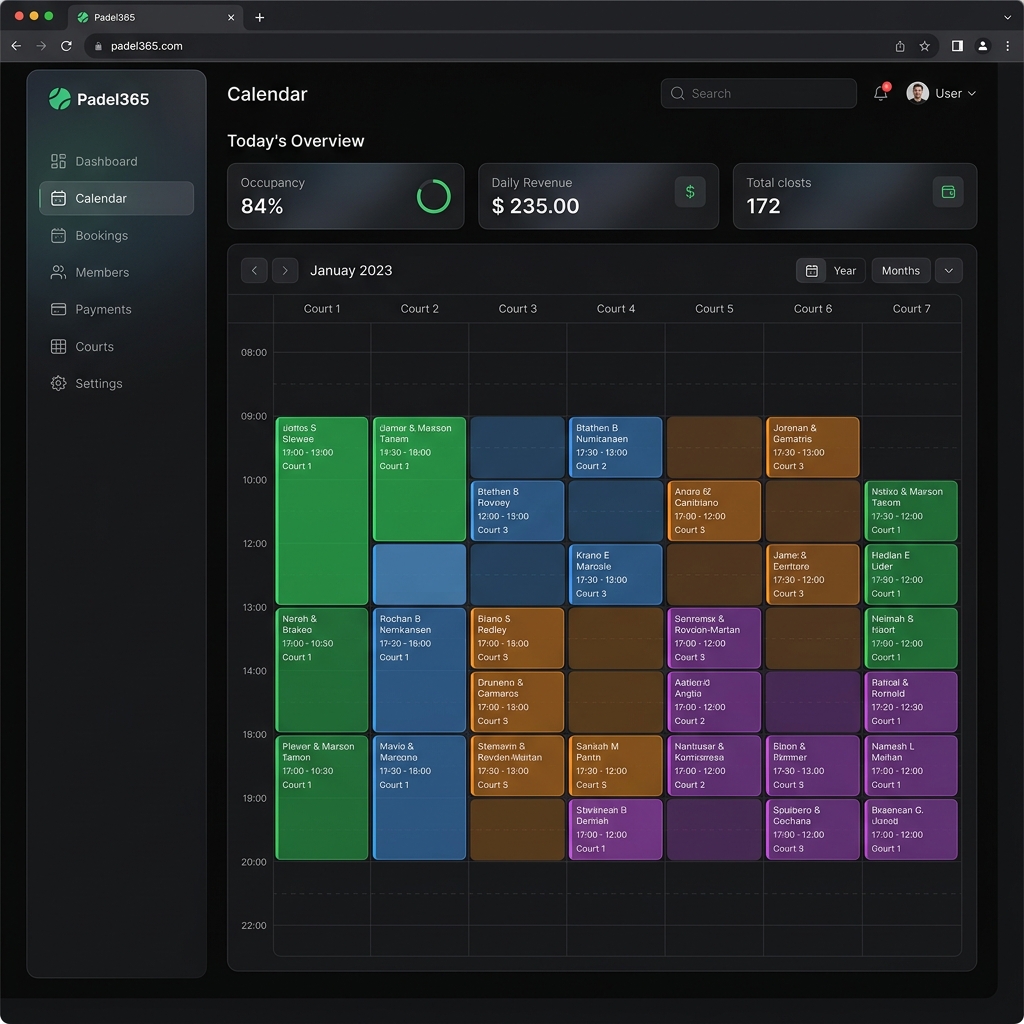
Task: Click the calendar icon beside Year
Action: (812, 271)
